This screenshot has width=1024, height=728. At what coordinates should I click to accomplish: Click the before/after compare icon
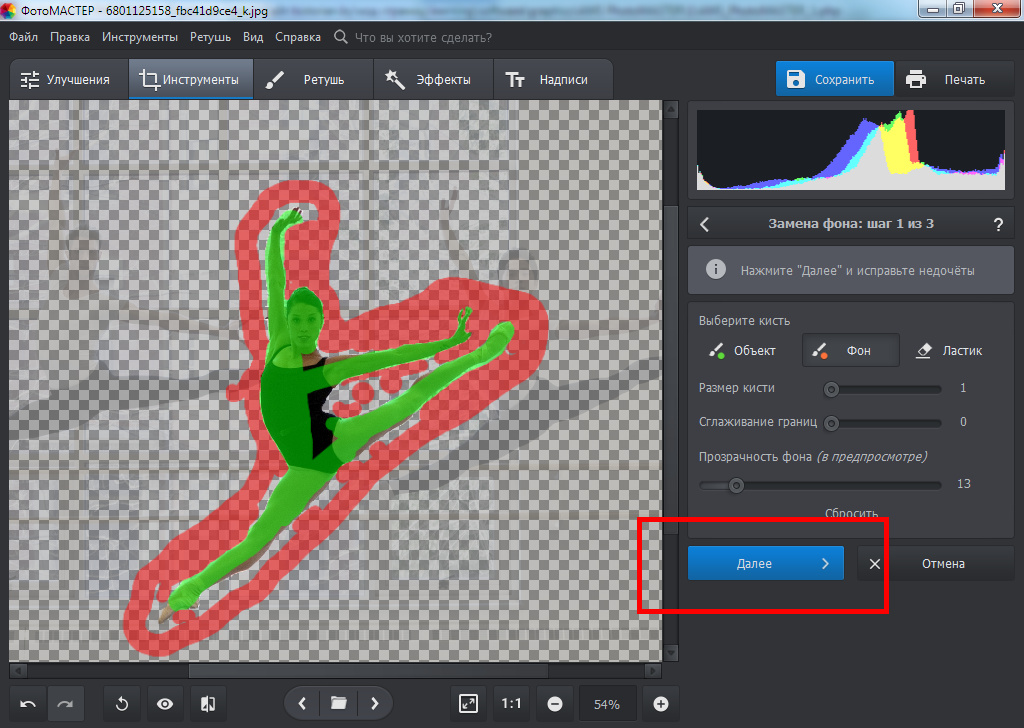pyautogui.click(x=208, y=704)
